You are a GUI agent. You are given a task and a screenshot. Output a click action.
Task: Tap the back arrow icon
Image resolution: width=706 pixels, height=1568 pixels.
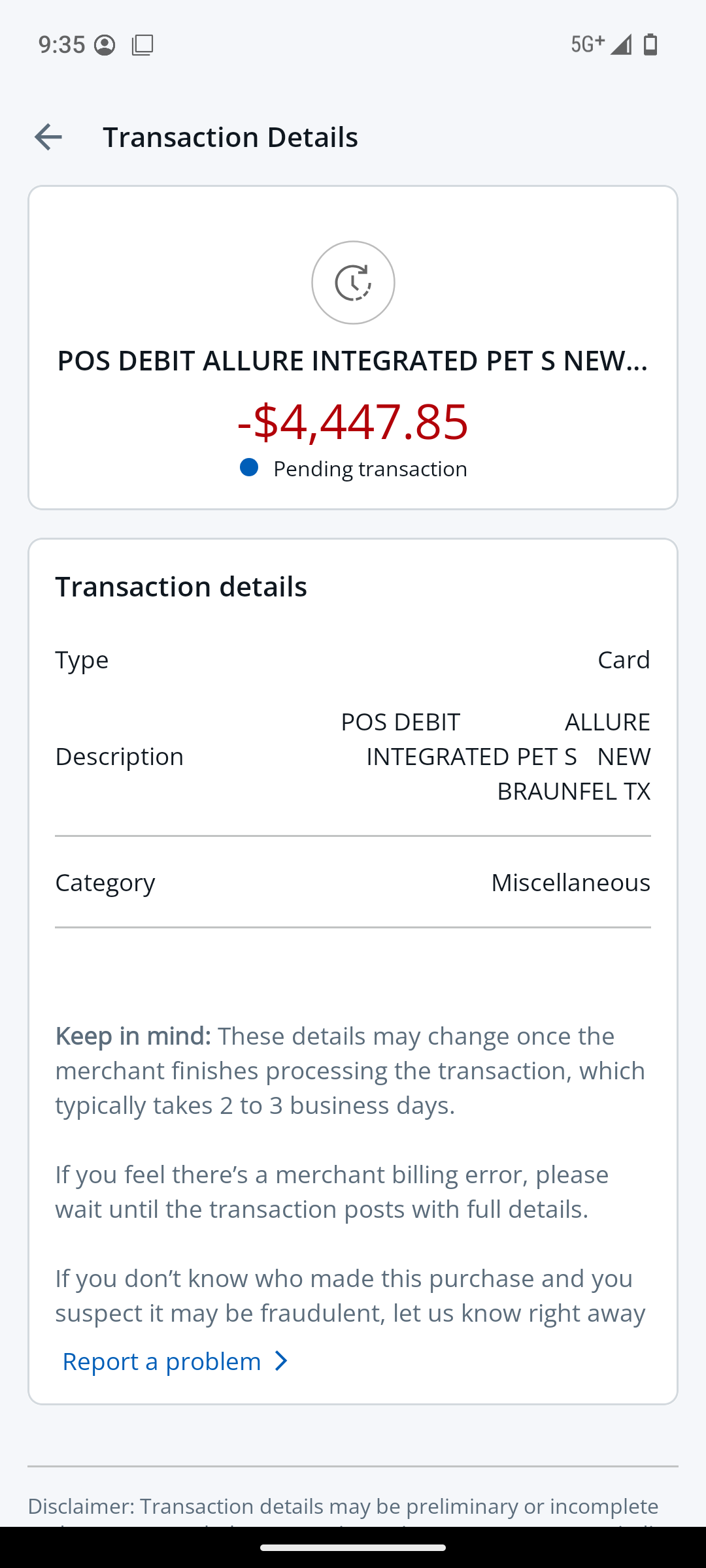48,137
